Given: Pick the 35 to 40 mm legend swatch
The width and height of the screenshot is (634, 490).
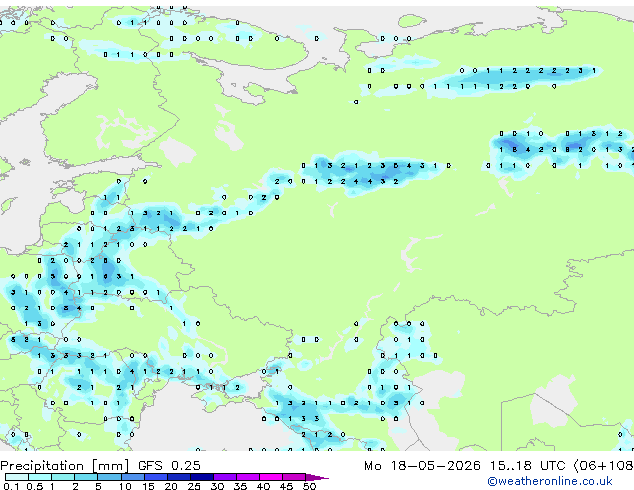Looking at the screenshot, I should [x=248, y=477].
